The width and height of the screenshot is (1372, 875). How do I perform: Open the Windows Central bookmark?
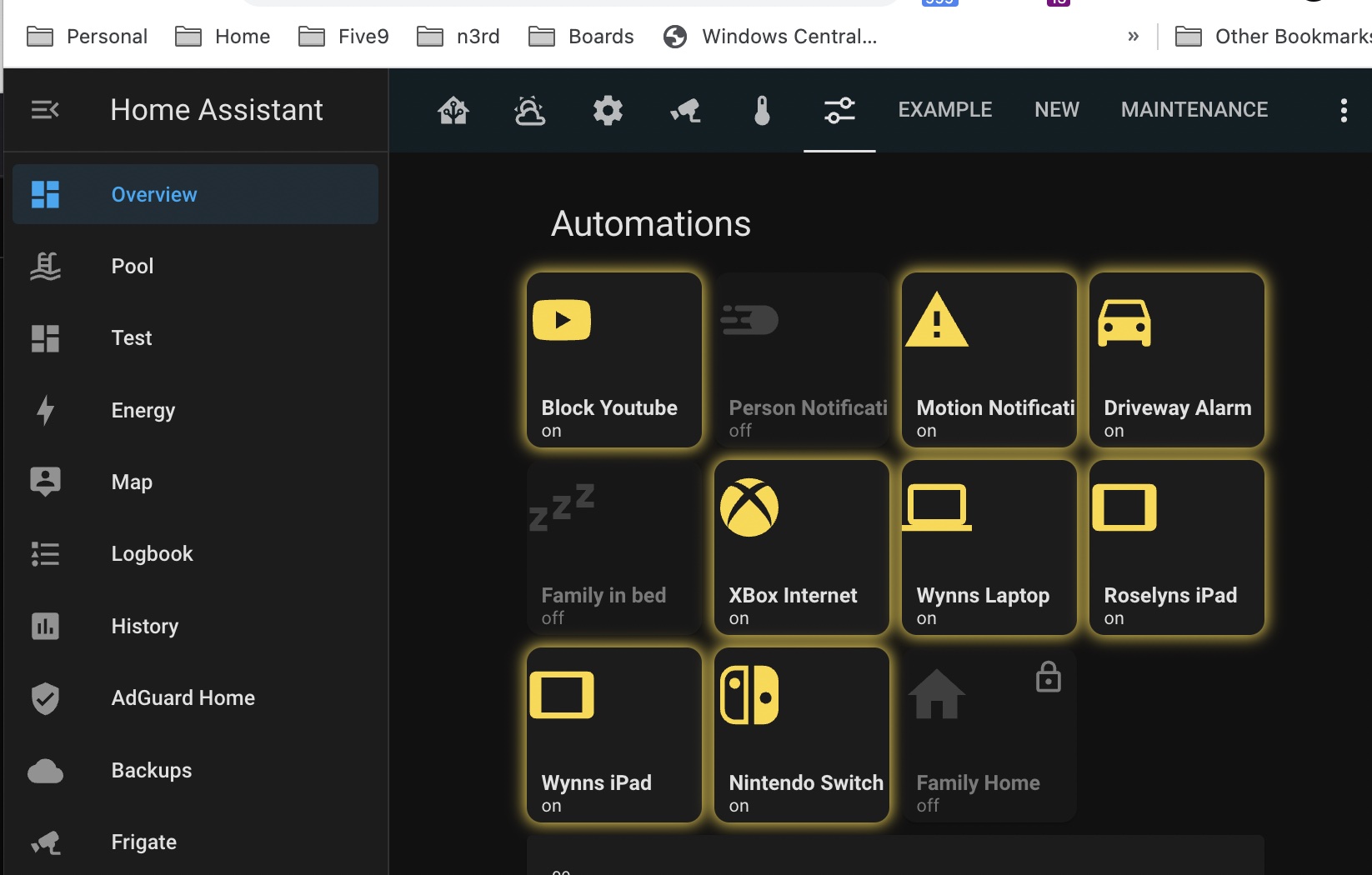[x=770, y=37]
